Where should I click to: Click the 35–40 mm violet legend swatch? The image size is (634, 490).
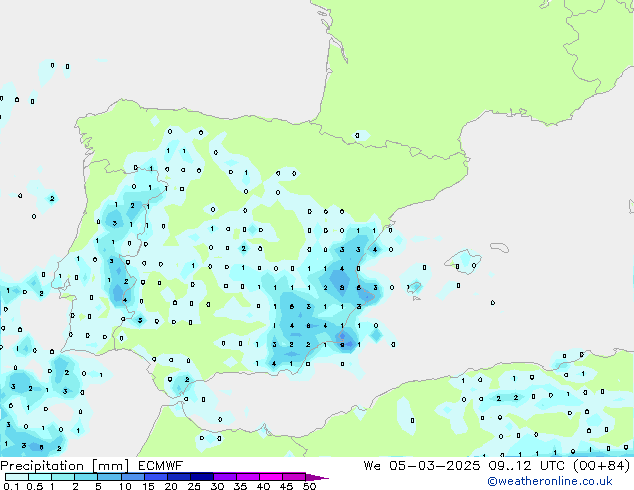[248, 477]
